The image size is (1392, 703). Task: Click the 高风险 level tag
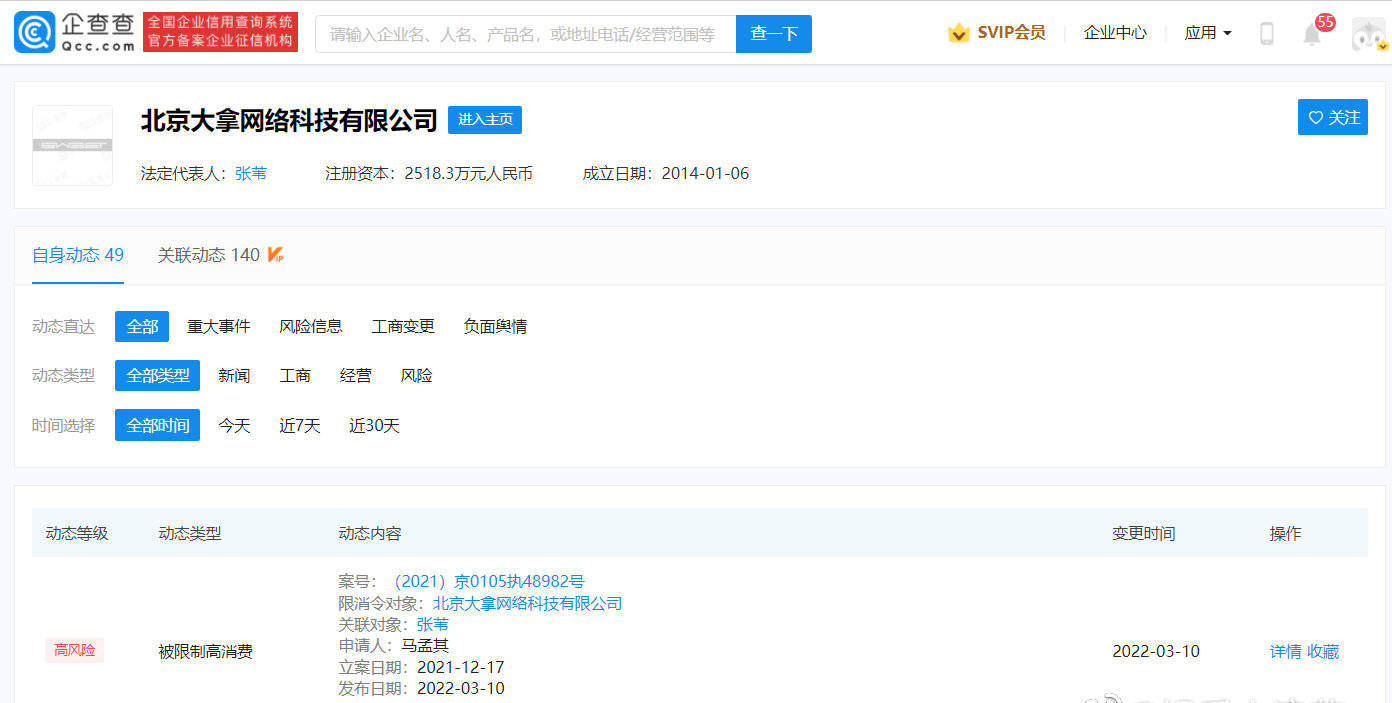click(x=75, y=650)
